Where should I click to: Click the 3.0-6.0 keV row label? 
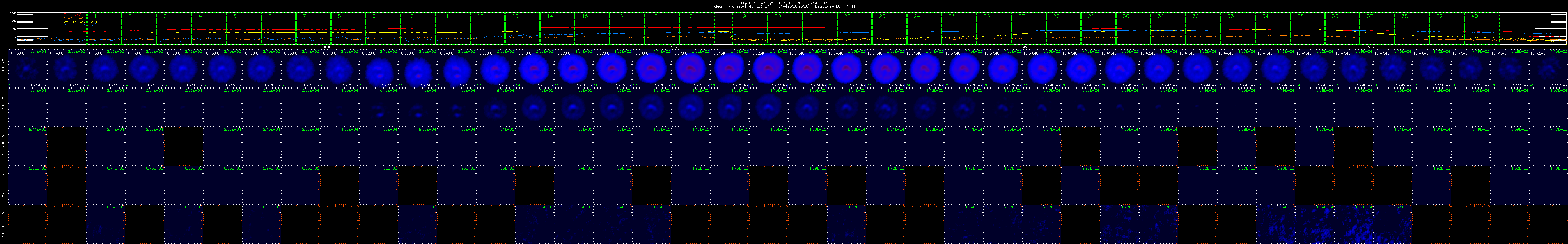pyautogui.click(x=3, y=69)
